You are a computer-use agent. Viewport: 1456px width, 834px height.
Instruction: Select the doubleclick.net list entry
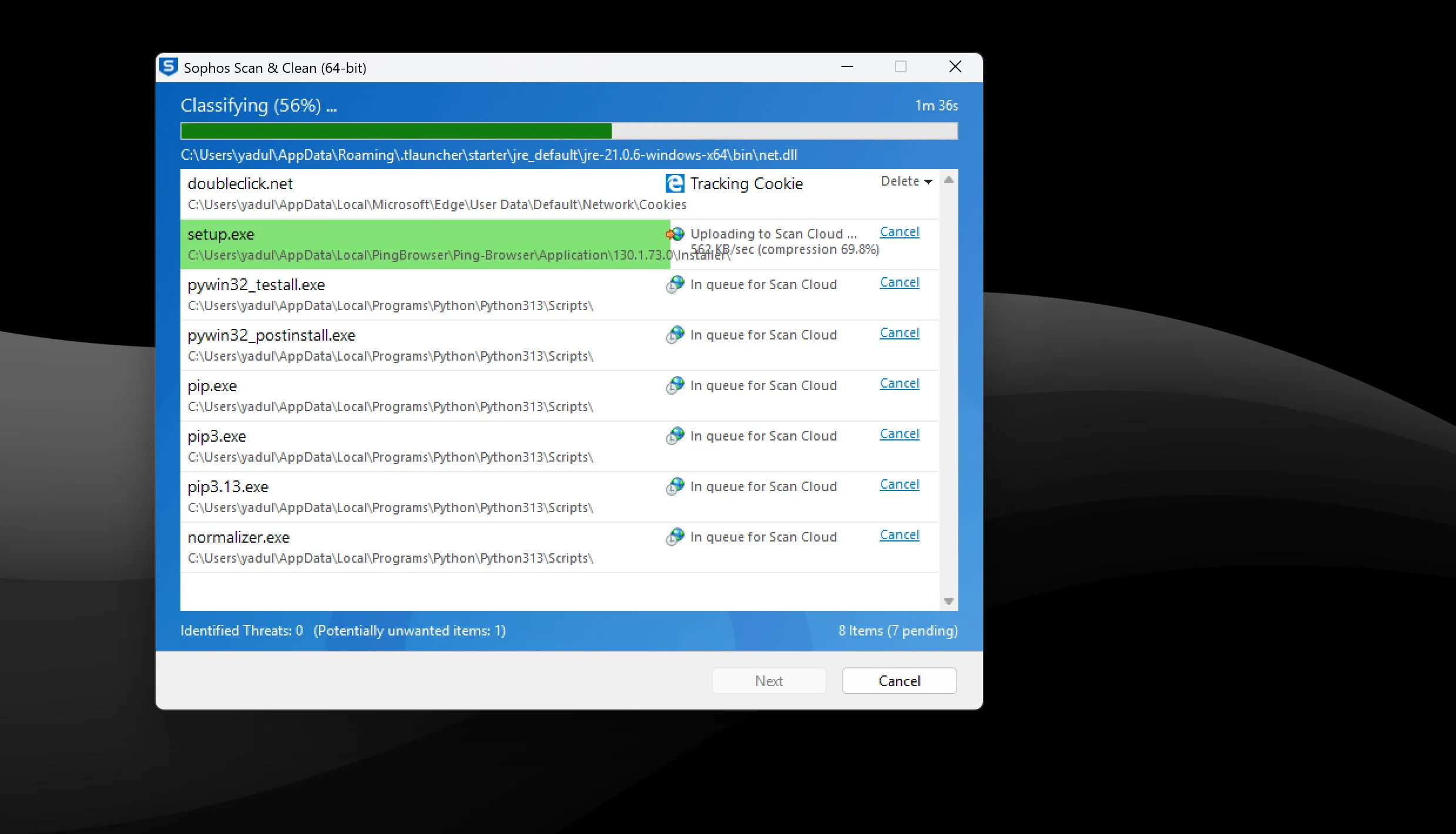pos(411,193)
